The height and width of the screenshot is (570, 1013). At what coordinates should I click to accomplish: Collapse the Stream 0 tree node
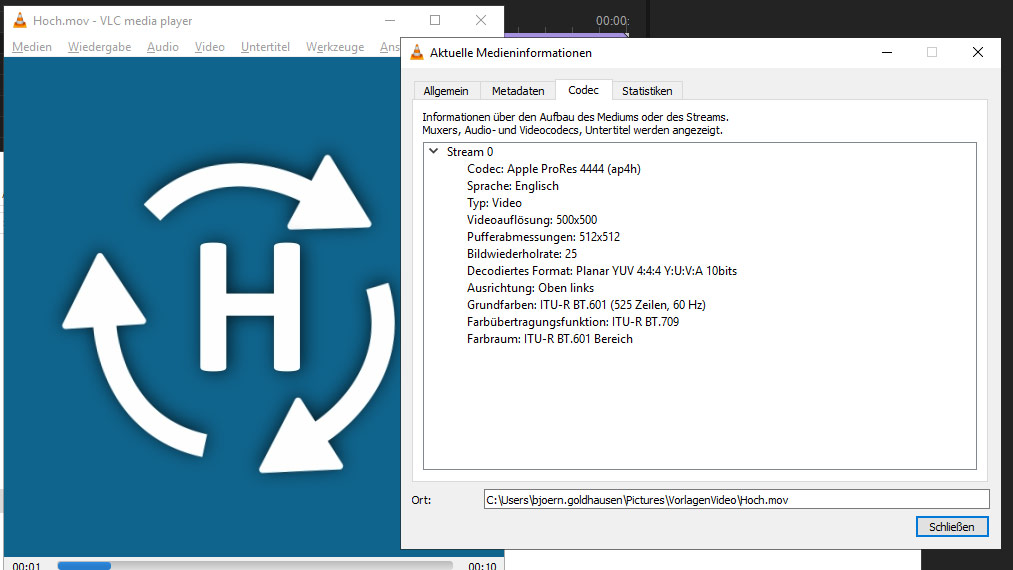(433, 151)
